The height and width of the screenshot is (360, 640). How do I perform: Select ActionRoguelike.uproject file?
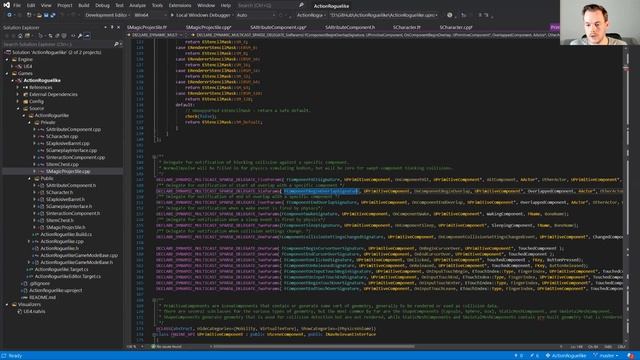(56, 290)
